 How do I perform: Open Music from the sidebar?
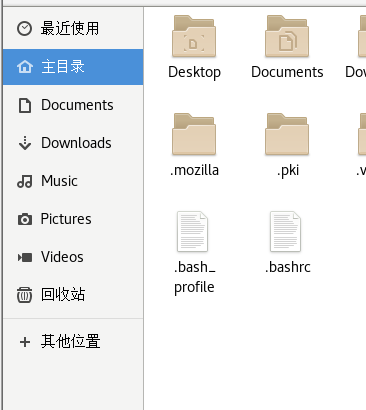[73, 181]
